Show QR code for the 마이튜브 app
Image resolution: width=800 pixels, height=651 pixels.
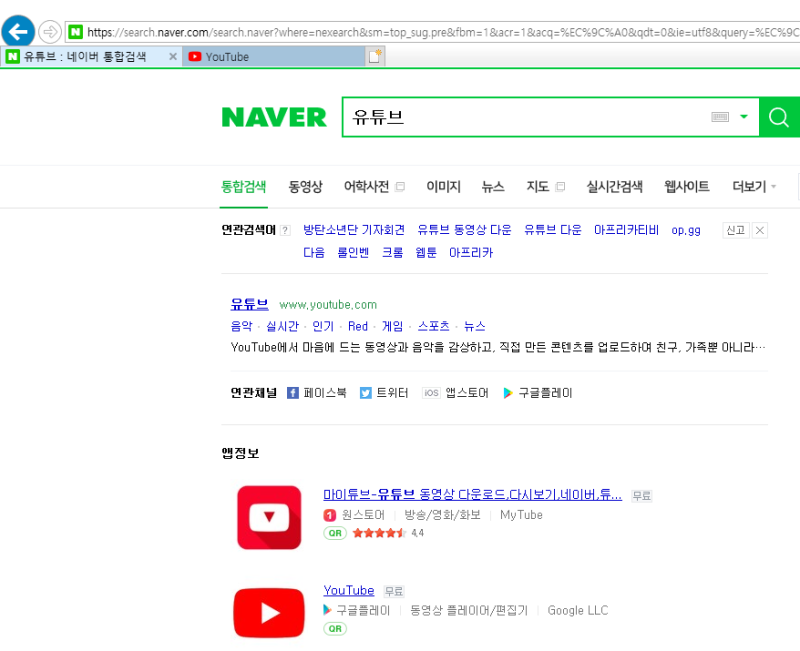pos(335,533)
